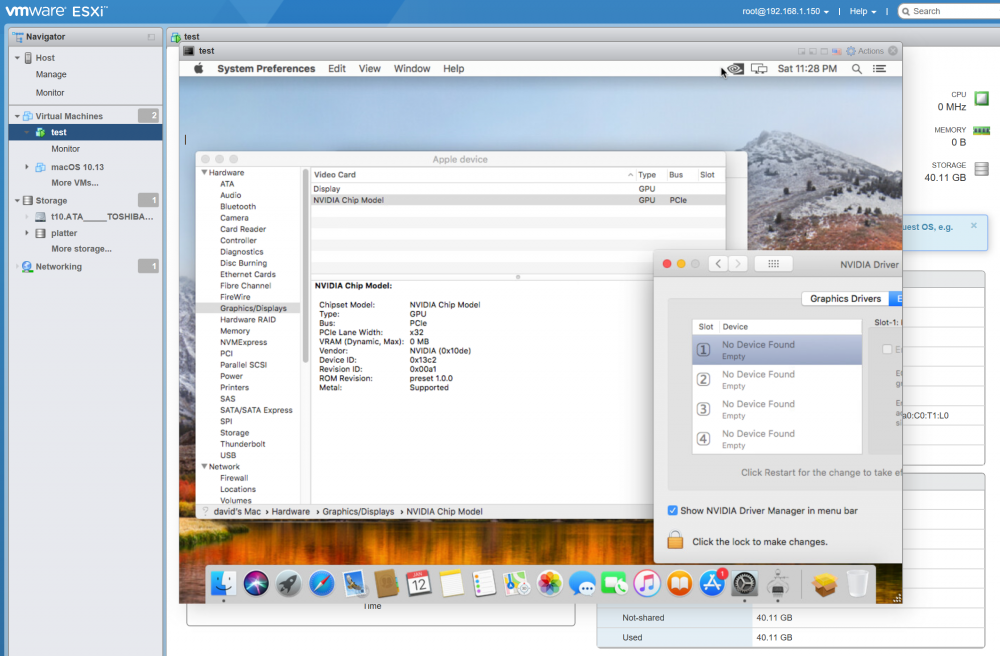Open iTunes music icon in dock
The width and height of the screenshot is (1000, 656).
(647, 583)
